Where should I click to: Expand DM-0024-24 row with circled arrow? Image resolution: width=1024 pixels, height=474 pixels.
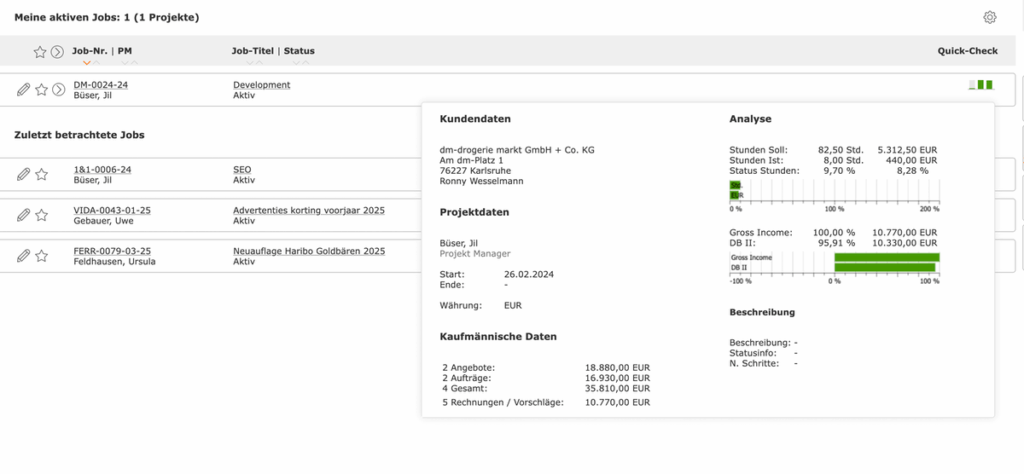pos(59,89)
